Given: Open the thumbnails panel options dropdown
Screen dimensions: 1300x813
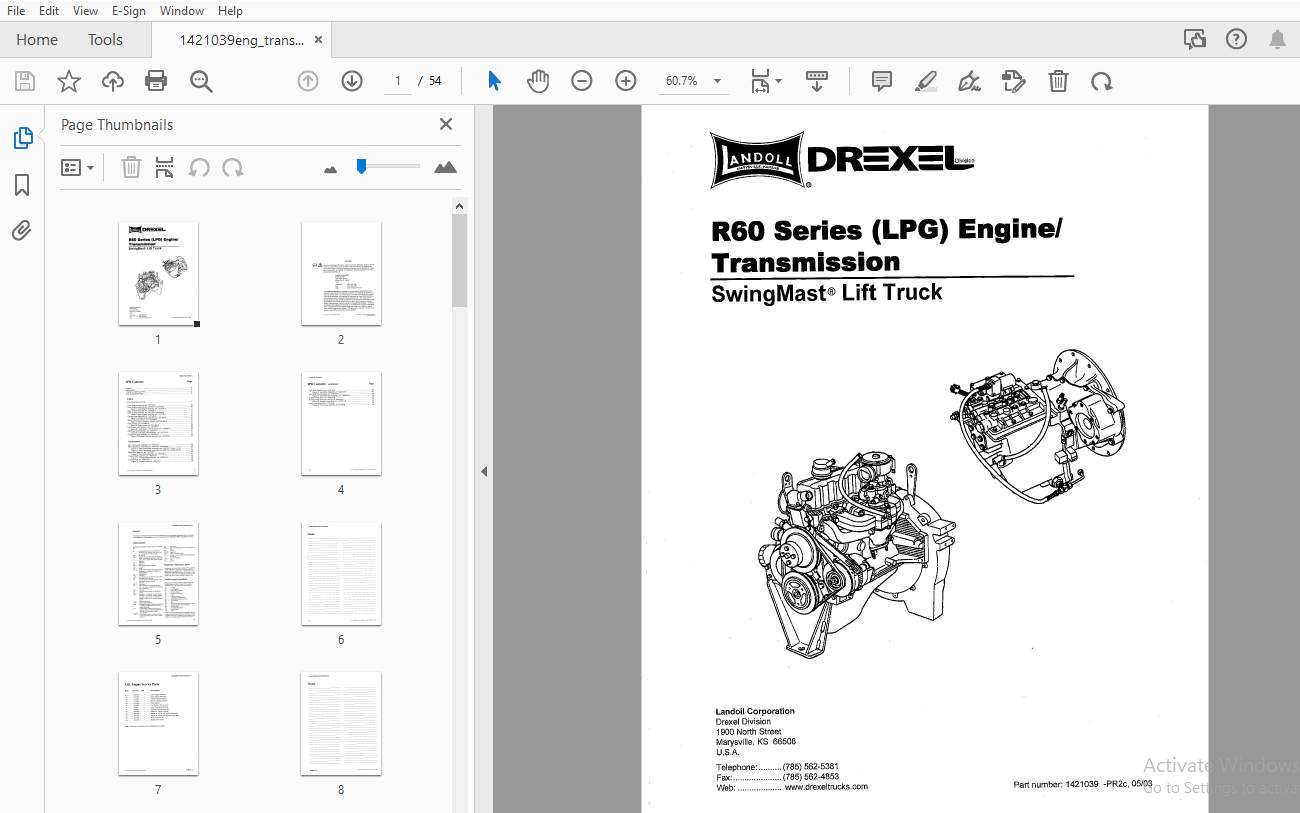Looking at the screenshot, I should (78, 167).
